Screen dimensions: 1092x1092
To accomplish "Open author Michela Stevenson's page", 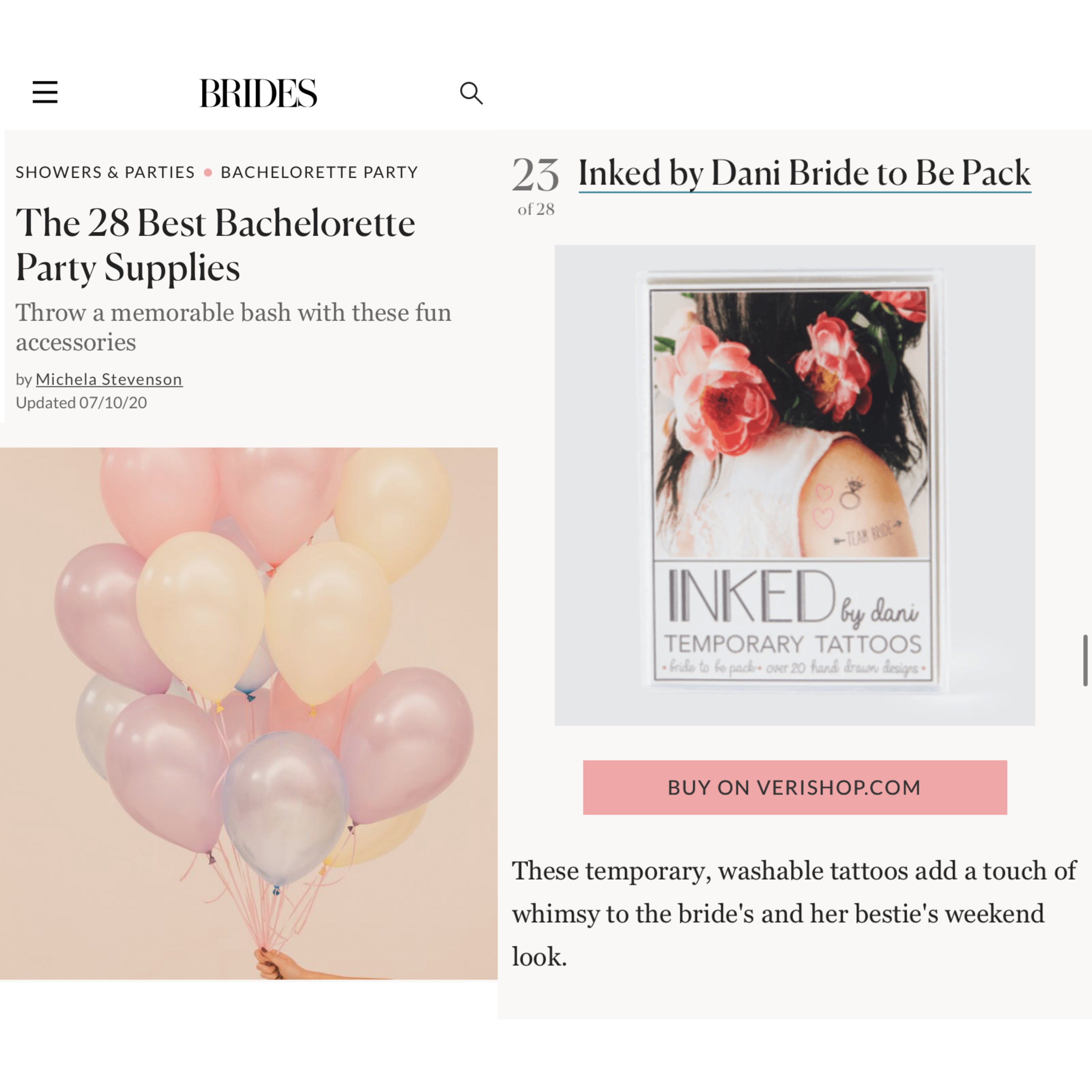I will 109,379.
